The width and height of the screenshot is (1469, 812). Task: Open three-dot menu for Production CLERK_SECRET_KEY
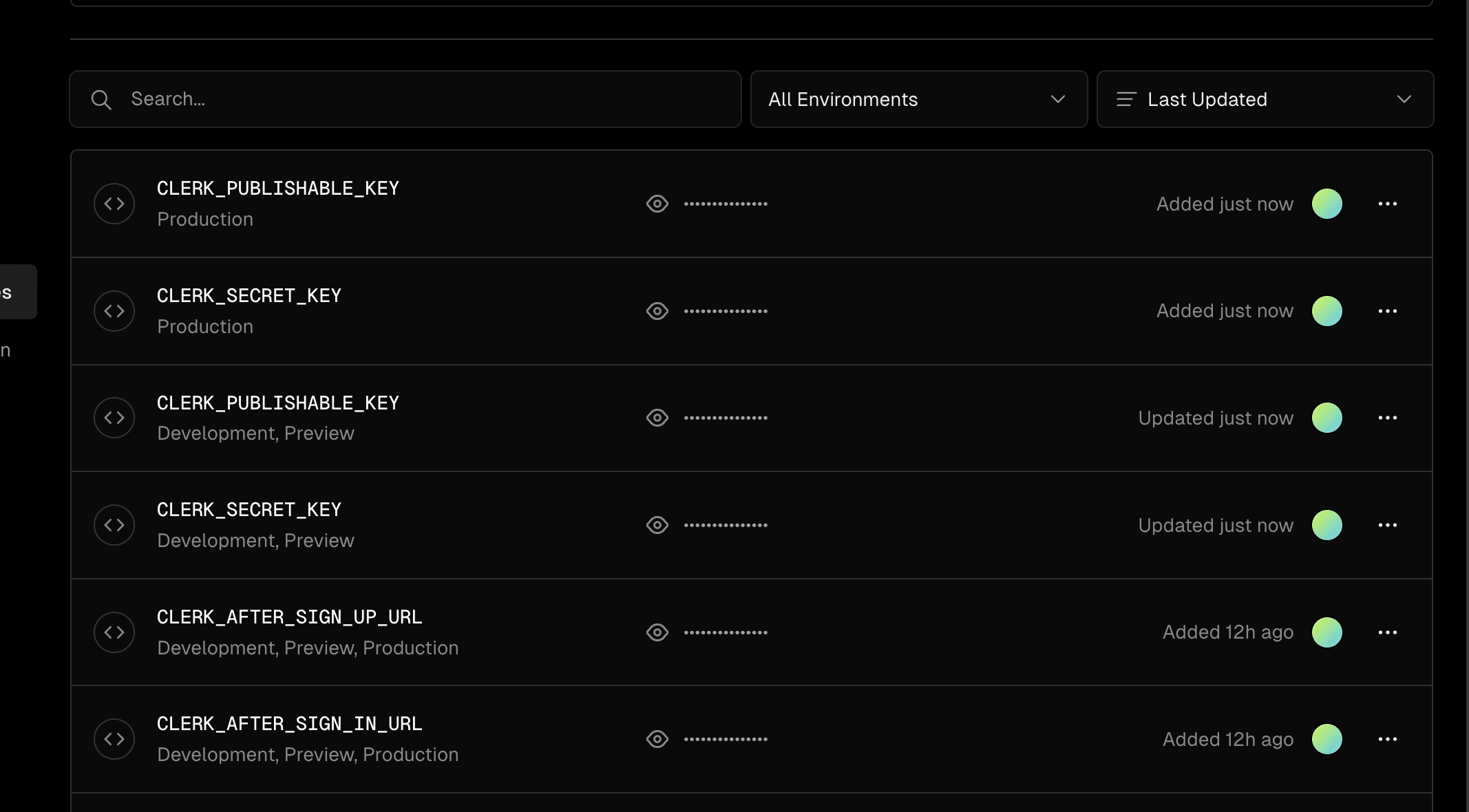click(x=1388, y=311)
